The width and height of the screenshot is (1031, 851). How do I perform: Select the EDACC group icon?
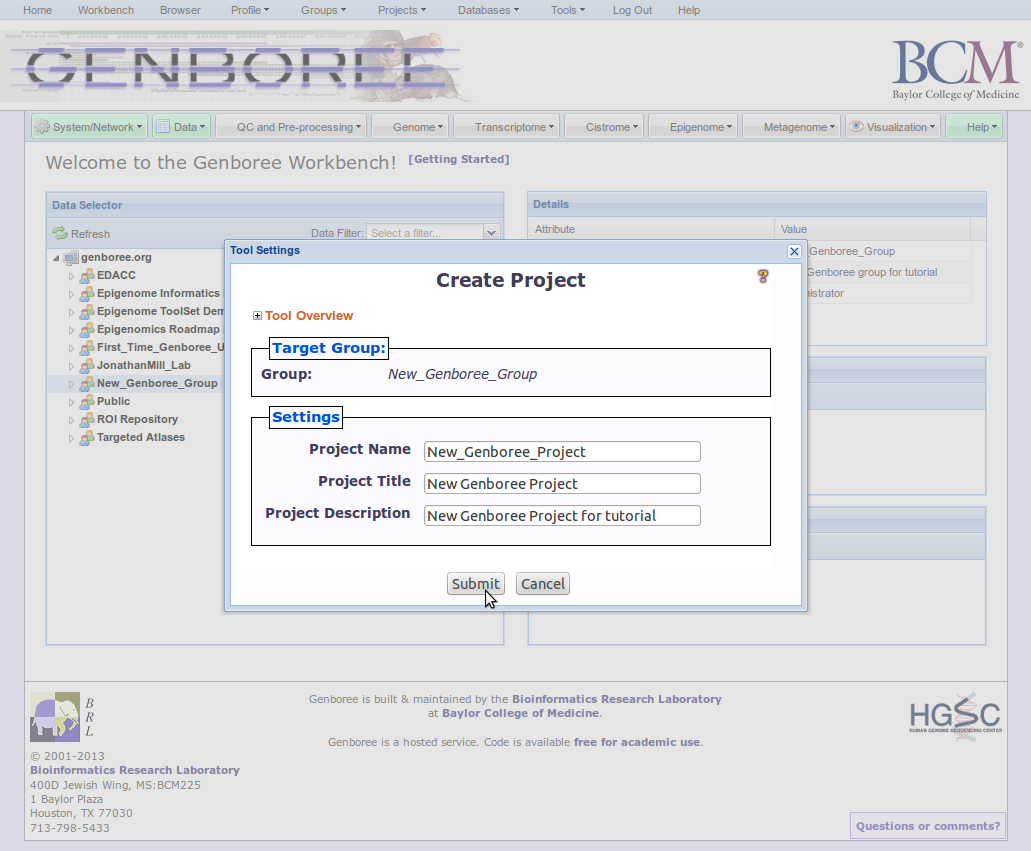[87, 276]
